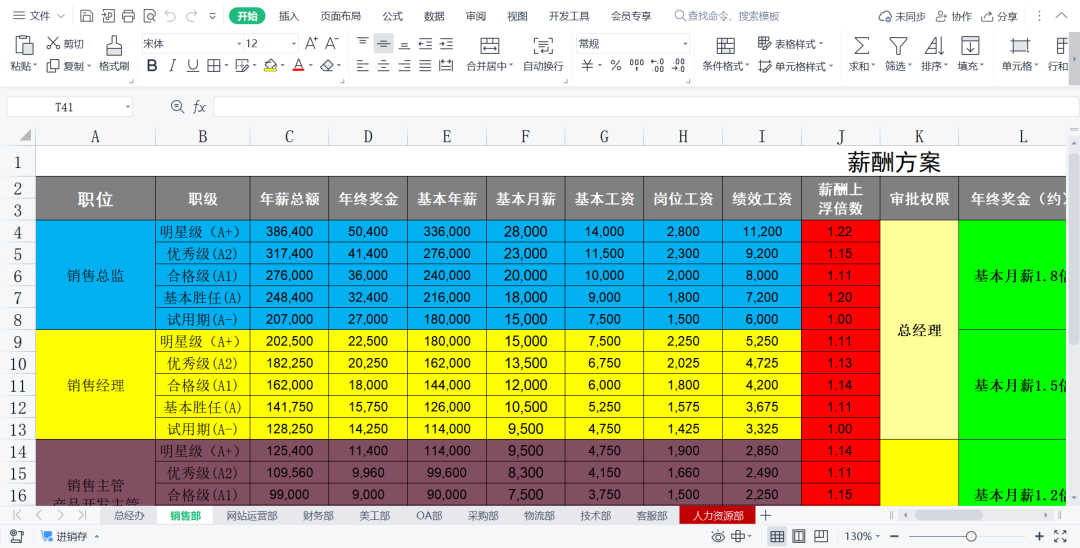Click the AutoSum (求和) sigma icon

pos(860,45)
